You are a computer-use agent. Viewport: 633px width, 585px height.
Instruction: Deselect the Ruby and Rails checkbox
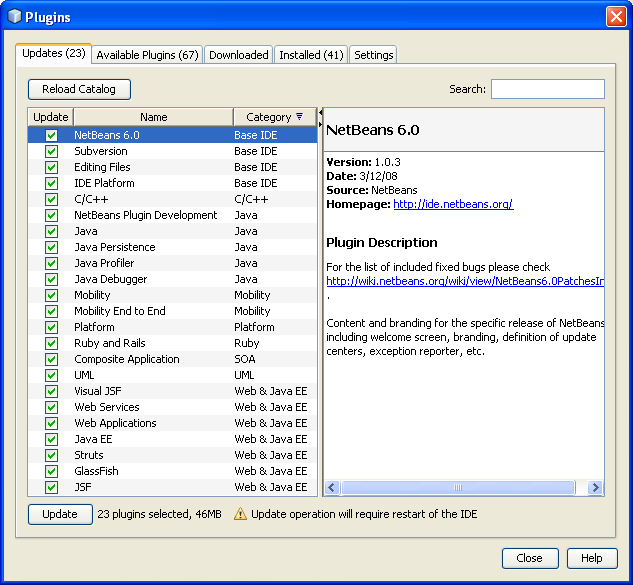point(51,343)
